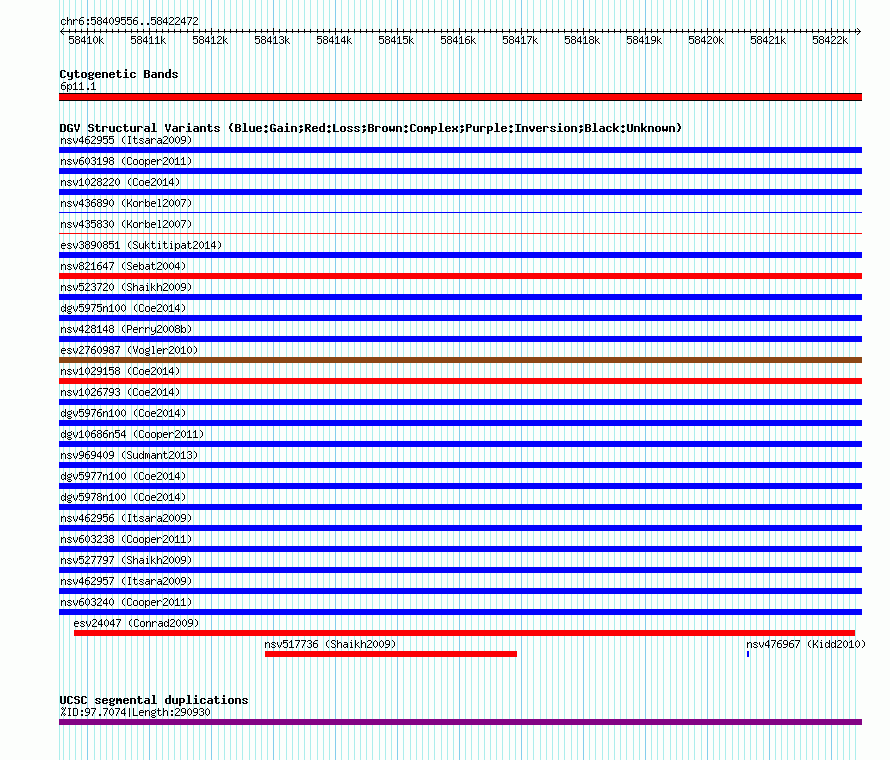Image resolution: width=890 pixels, height=760 pixels.
Task: Click the 58413k ruler tick label
Action: pyautogui.click(x=272, y=40)
